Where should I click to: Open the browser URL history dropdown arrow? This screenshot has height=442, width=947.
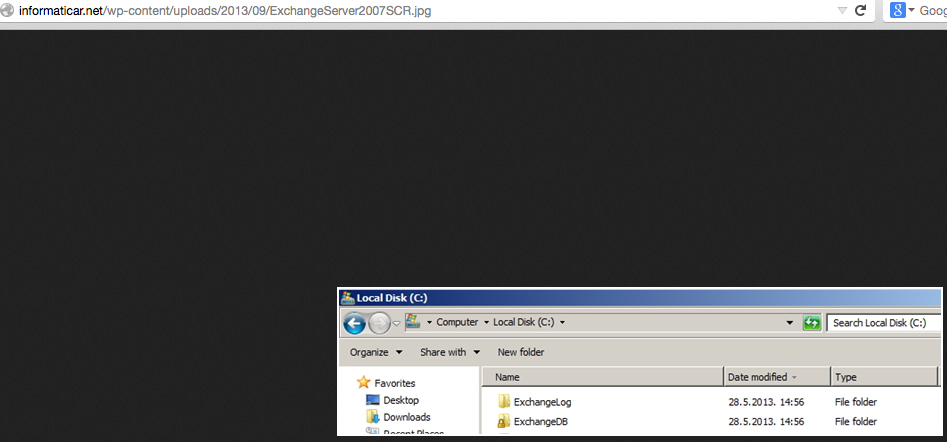coord(842,11)
